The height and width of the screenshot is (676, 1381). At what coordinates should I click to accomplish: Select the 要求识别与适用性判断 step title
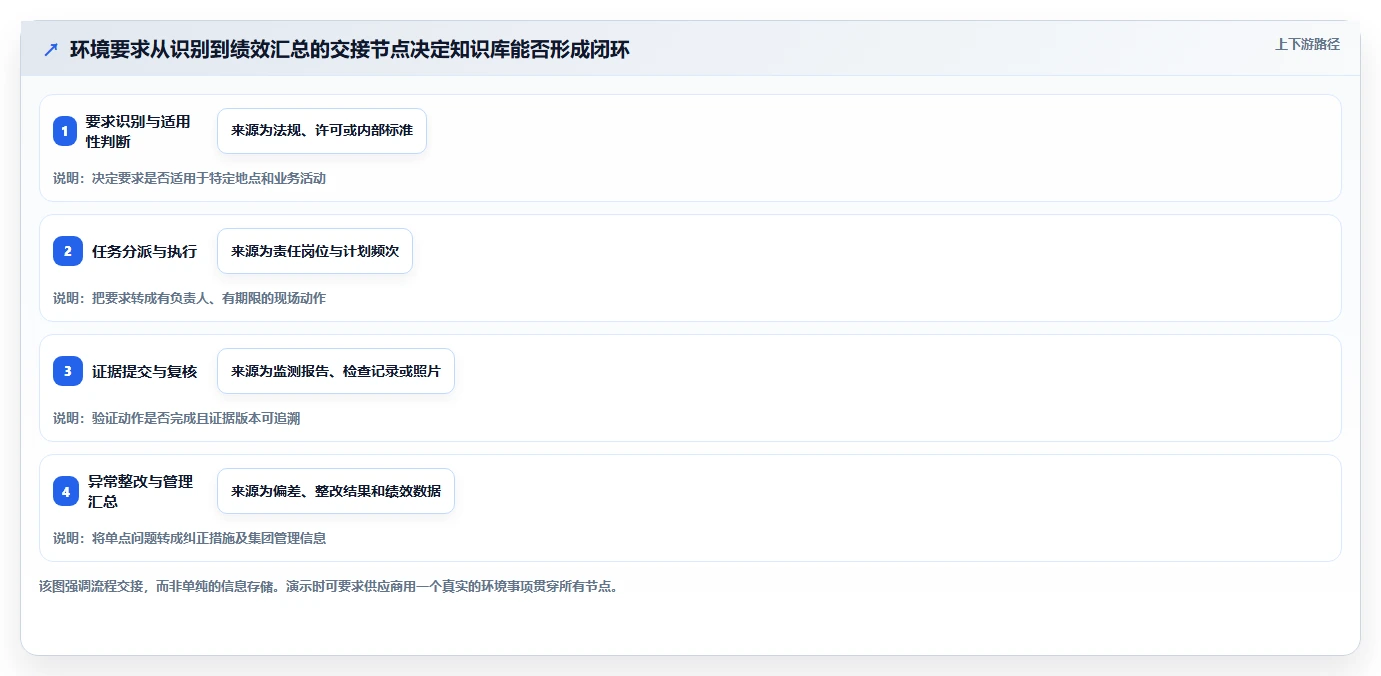(138, 131)
